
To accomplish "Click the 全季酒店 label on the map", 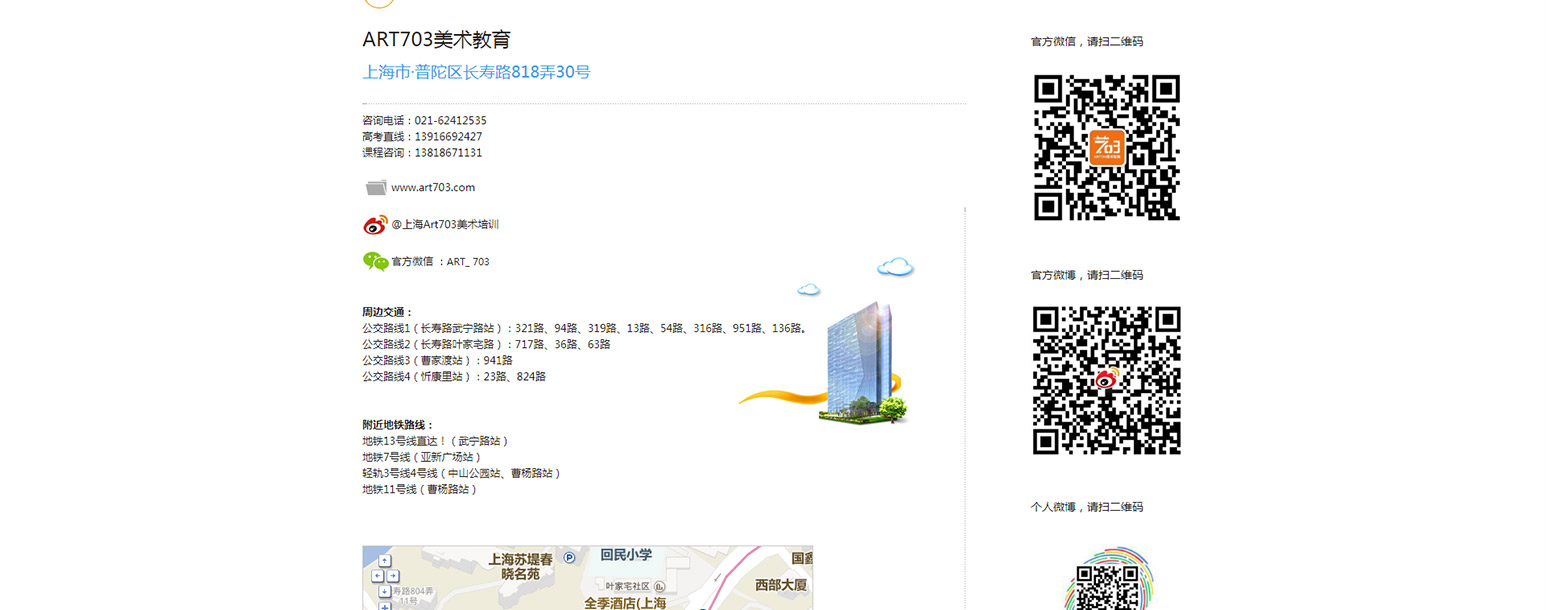I will (625, 603).
